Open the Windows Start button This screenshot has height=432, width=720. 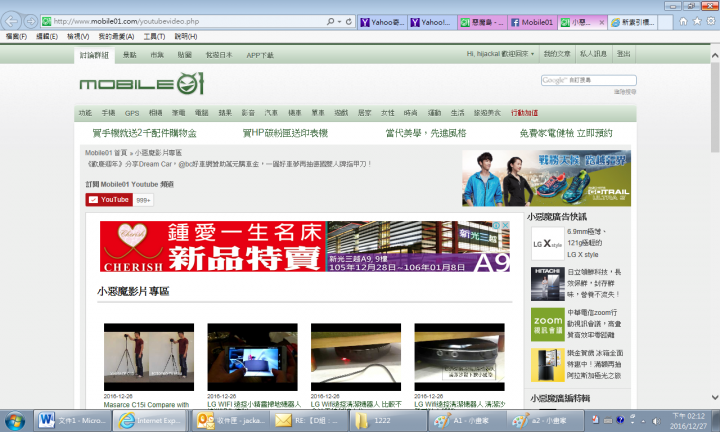pos(15,421)
